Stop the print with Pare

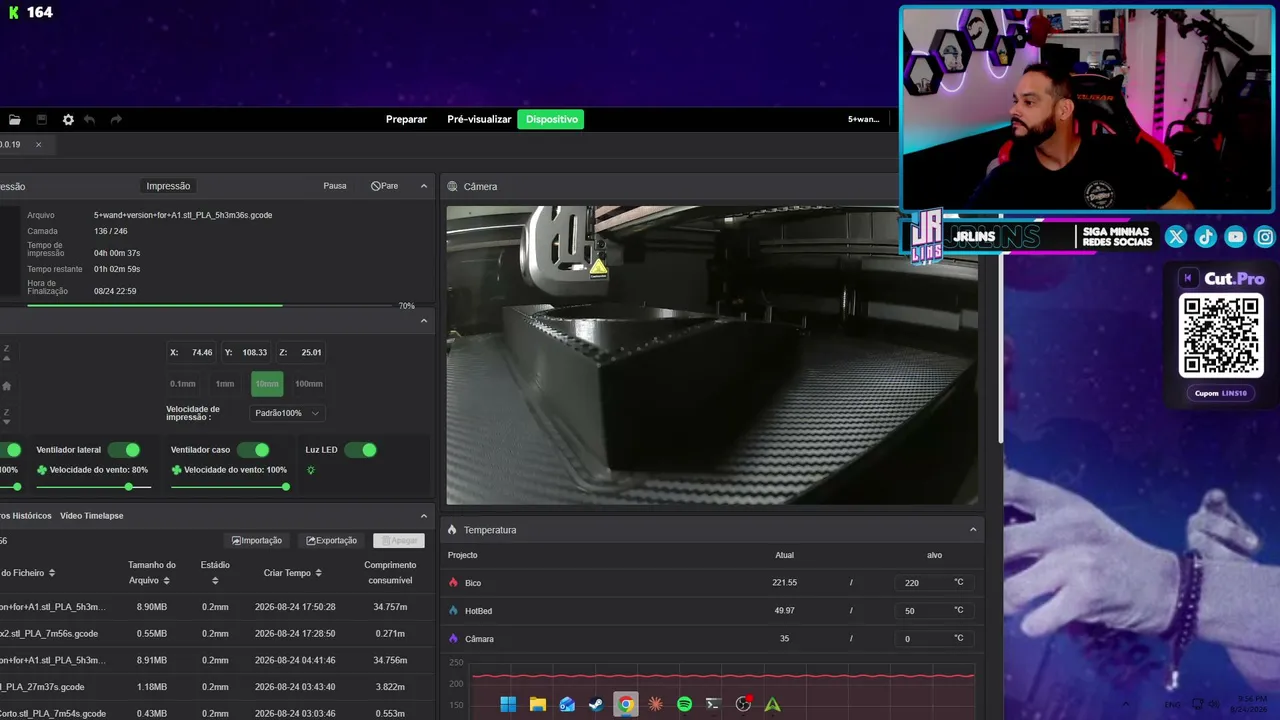[x=384, y=186]
